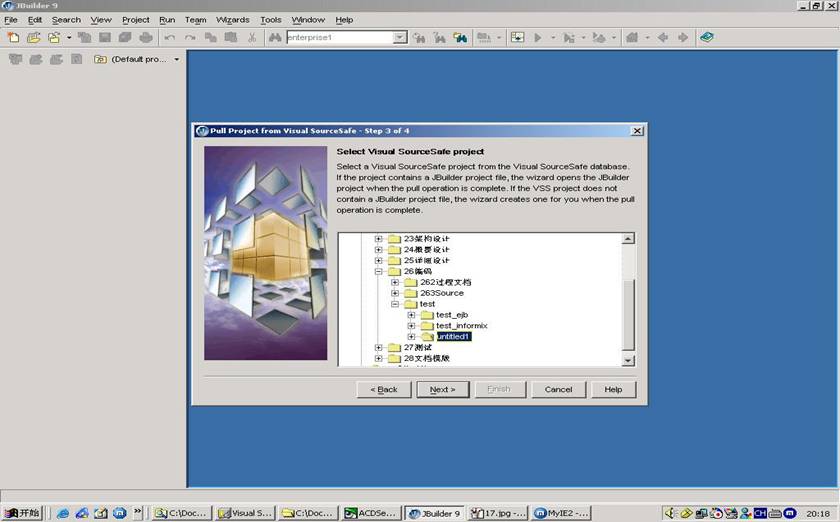Open the File menu
This screenshot has width=840, height=522.
(x=11, y=20)
